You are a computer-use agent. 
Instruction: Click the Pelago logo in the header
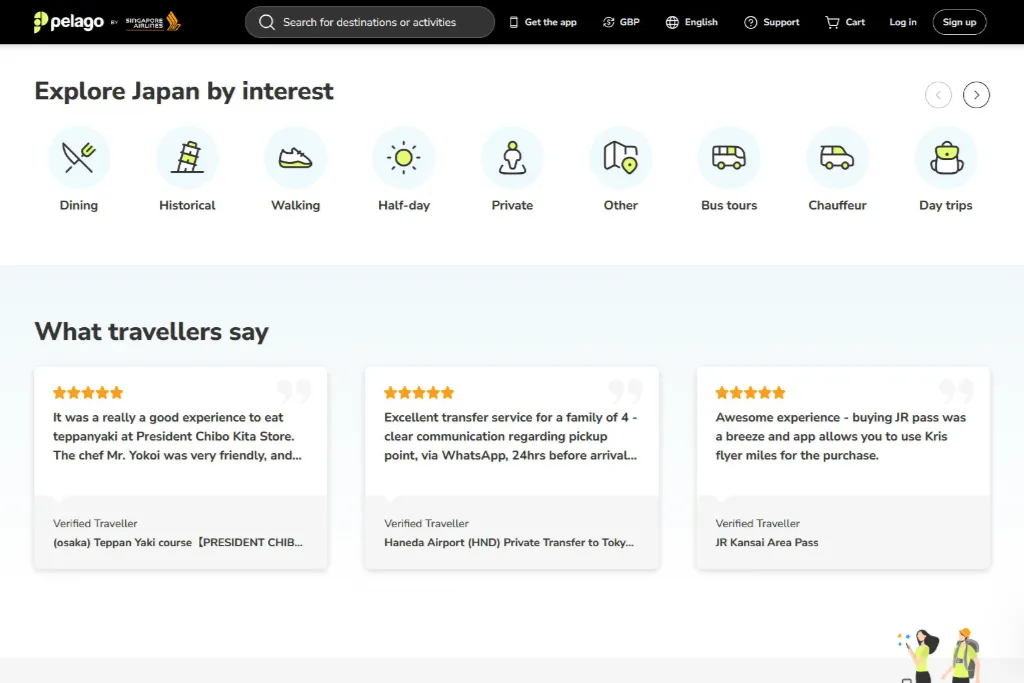coord(68,22)
